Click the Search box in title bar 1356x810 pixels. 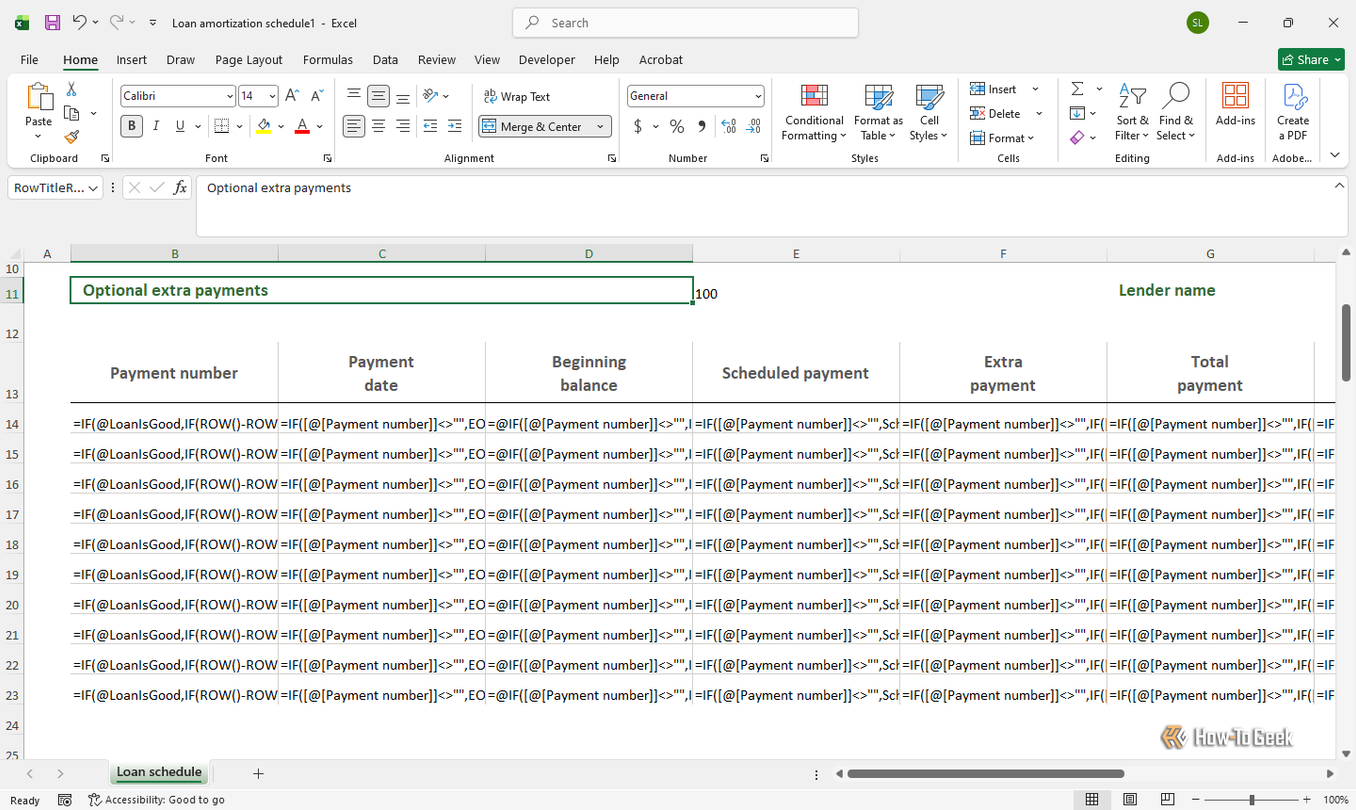pyautogui.click(x=685, y=22)
